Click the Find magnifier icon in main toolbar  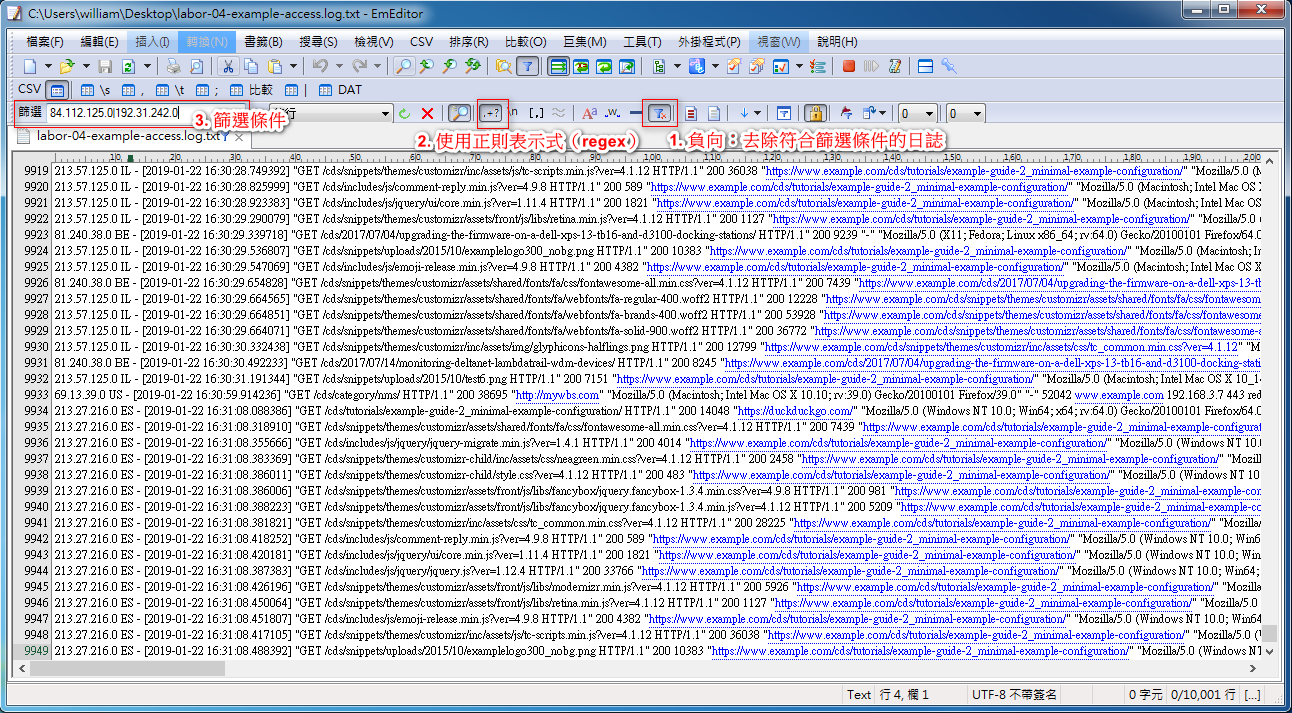pyautogui.click(x=403, y=66)
